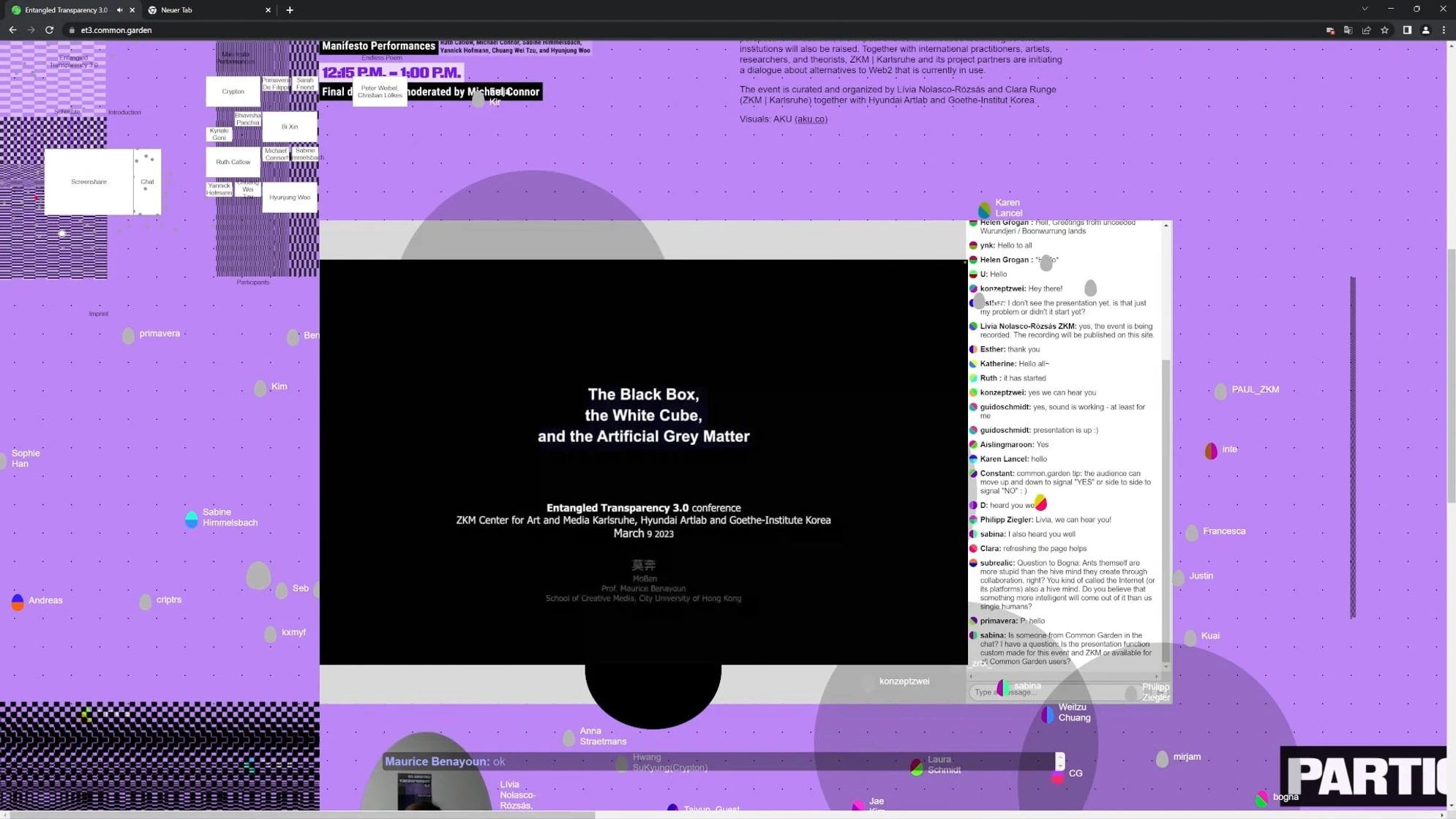Click the chat vertical scrollbar
This screenshot has height=819, width=1456.
click(x=1166, y=512)
